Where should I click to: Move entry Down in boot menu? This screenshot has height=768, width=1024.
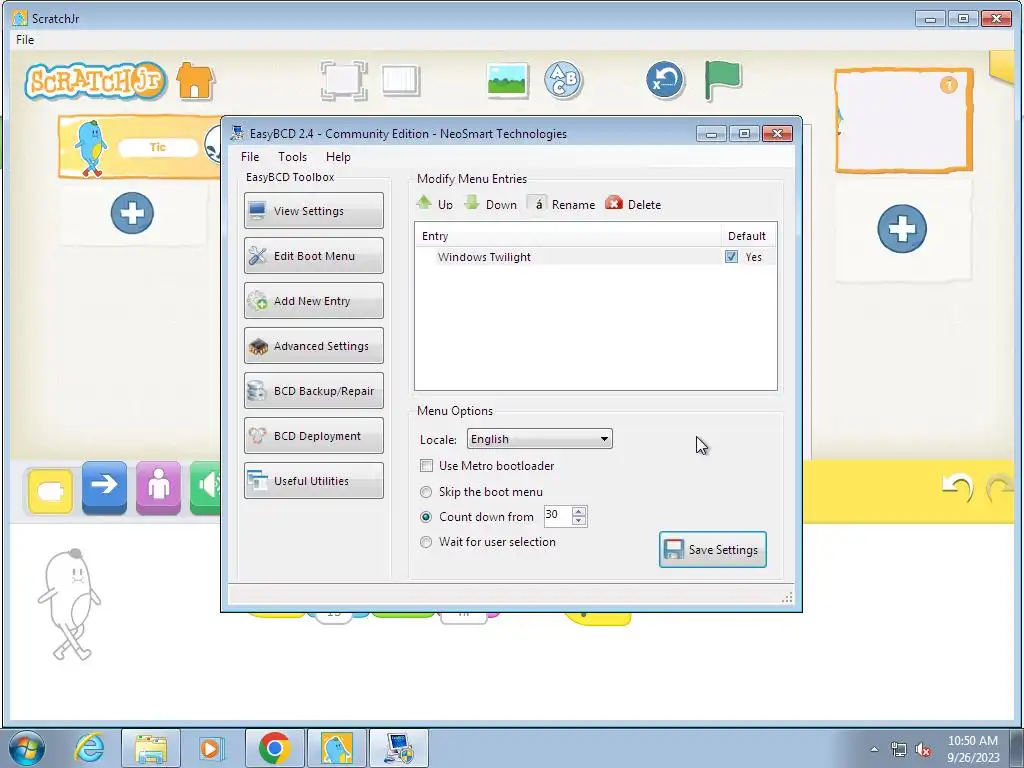click(x=490, y=204)
